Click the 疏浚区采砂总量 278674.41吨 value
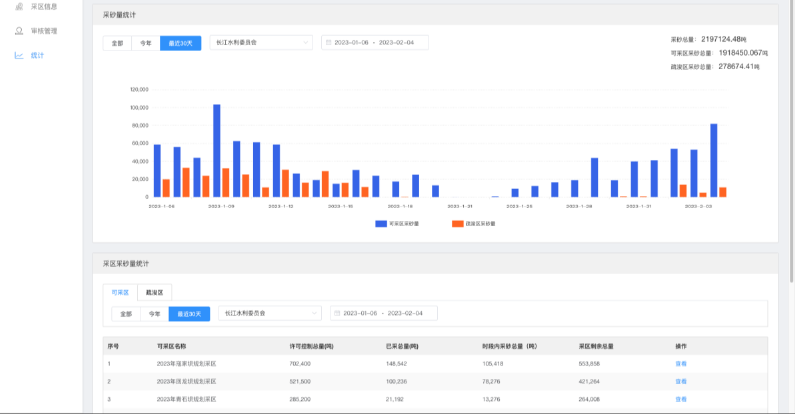795x414 pixels. pos(739,66)
